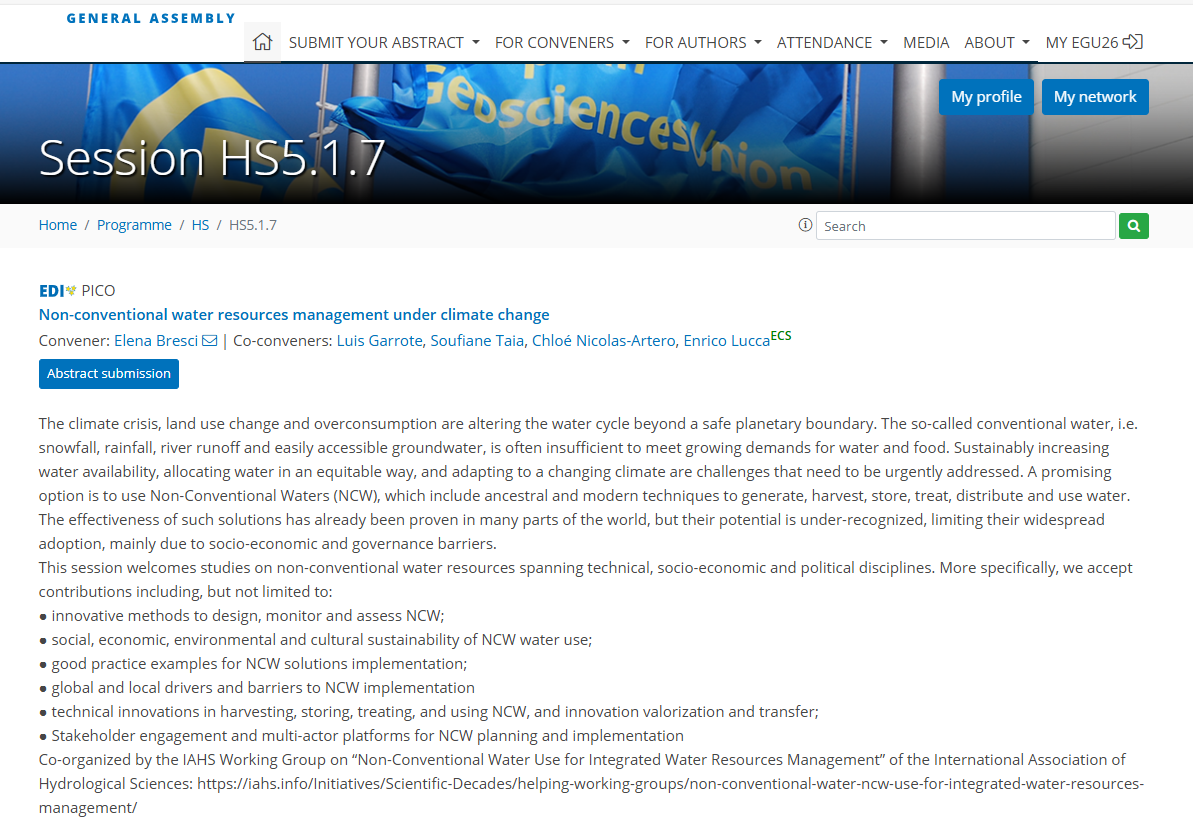Go to the home icon in navbar
The image size is (1193, 825).
pyautogui.click(x=262, y=42)
